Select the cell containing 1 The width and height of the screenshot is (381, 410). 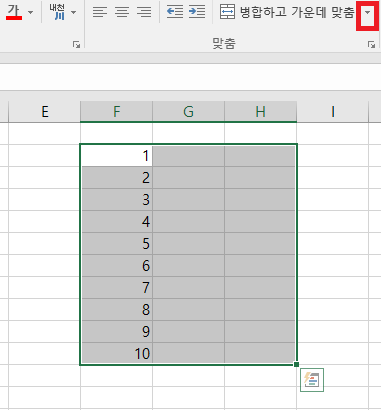pyautogui.click(x=116, y=156)
